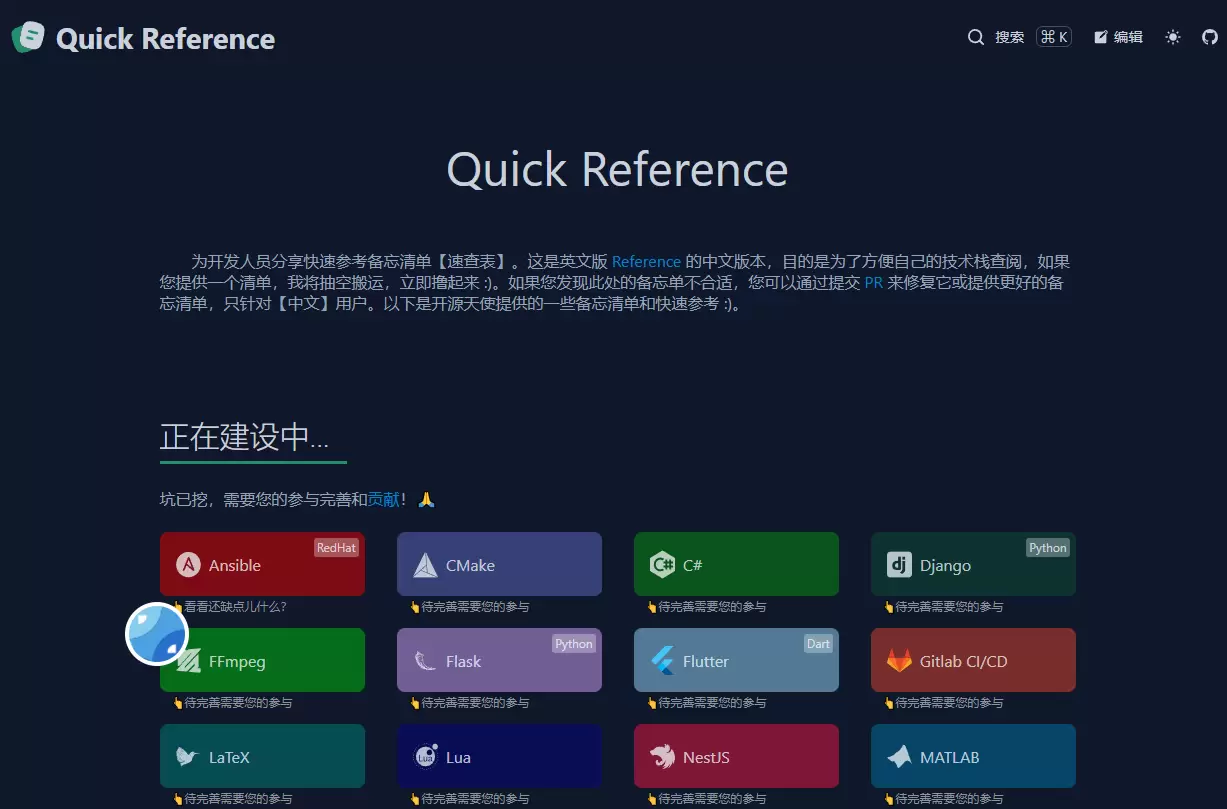Click the 正在建设中... section heading
The image size is (1227, 809).
coord(245,437)
